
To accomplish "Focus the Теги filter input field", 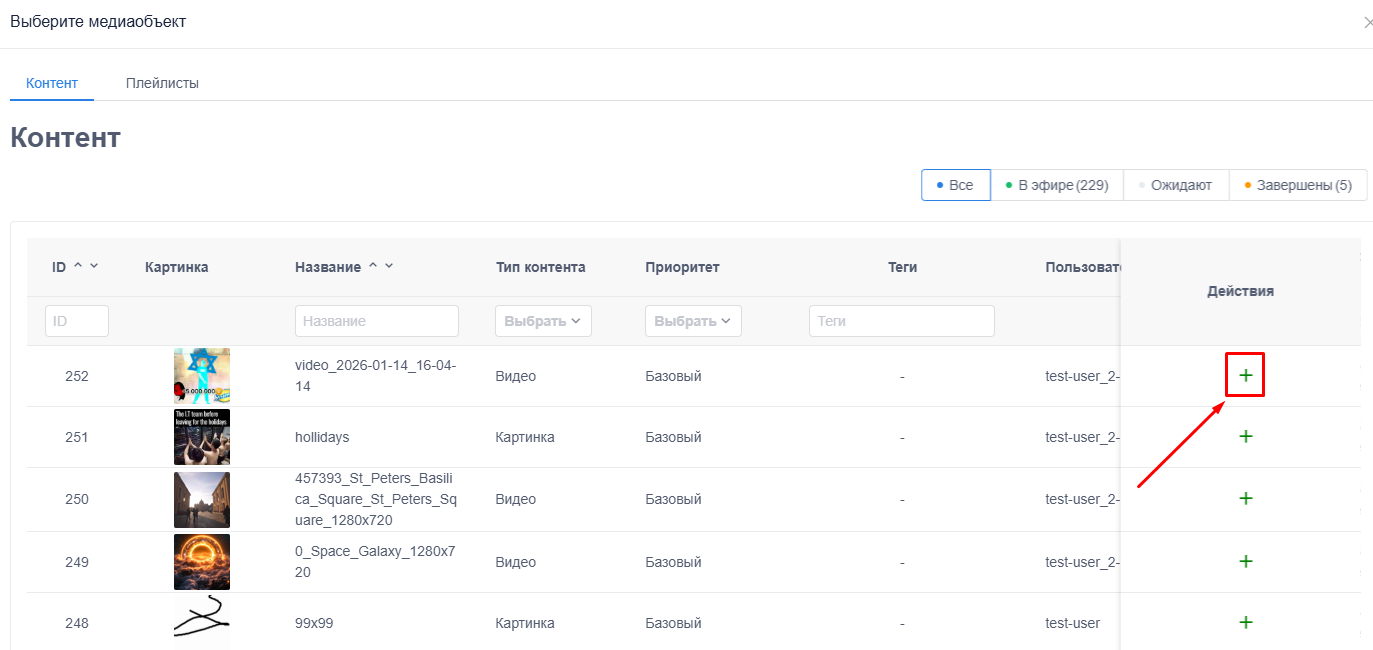I will point(902,321).
